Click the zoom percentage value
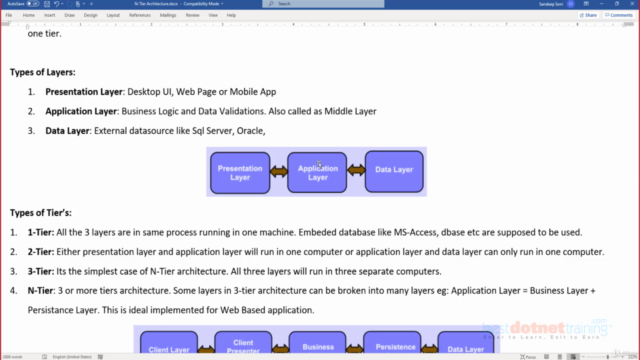 tap(633, 357)
